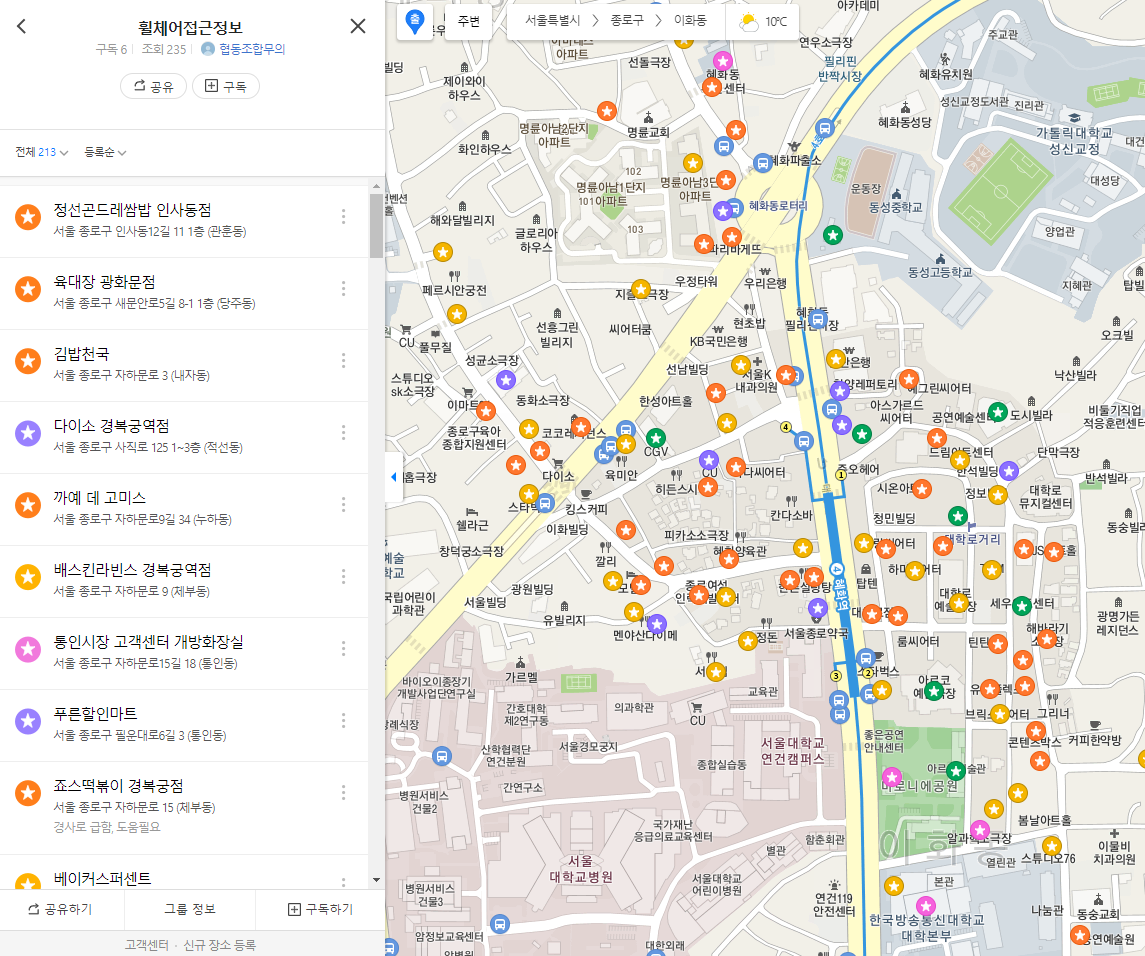Select the 다이소 경복궁역점 purple star icon
Image resolution: width=1145 pixels, height=956 pixels.
coord(28,433)
